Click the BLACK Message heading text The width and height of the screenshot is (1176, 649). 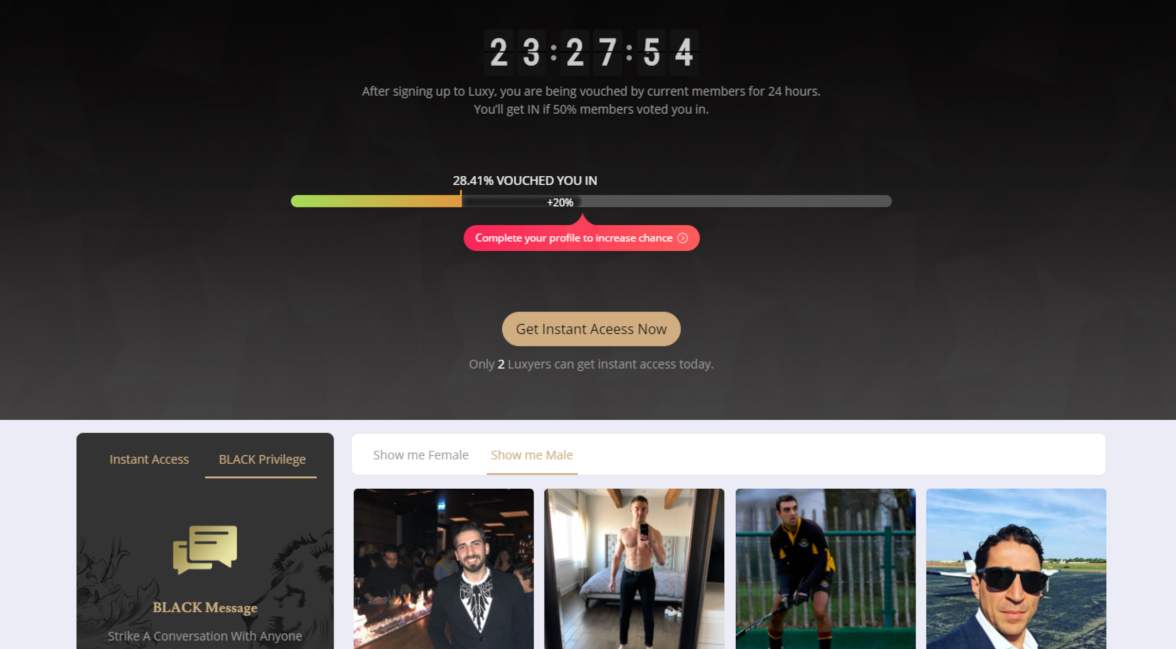[x=205, y=608]
